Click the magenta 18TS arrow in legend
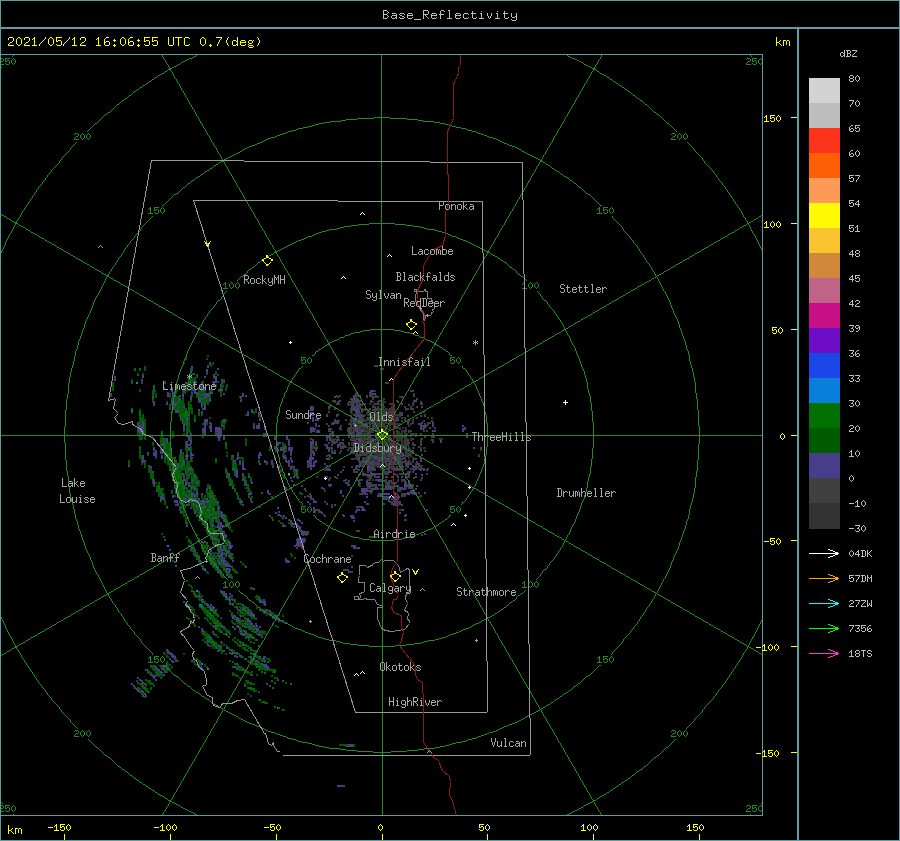The height and width of the screenshot is (841, 900). click(x=824, y=653)
